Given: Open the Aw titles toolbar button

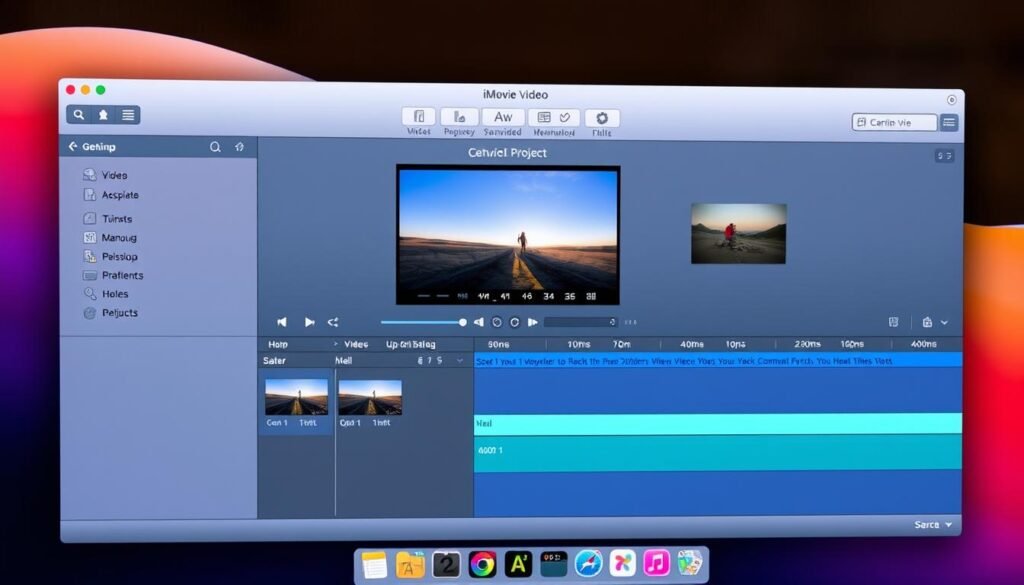Looking at the screenshot, I should (503, 117).
